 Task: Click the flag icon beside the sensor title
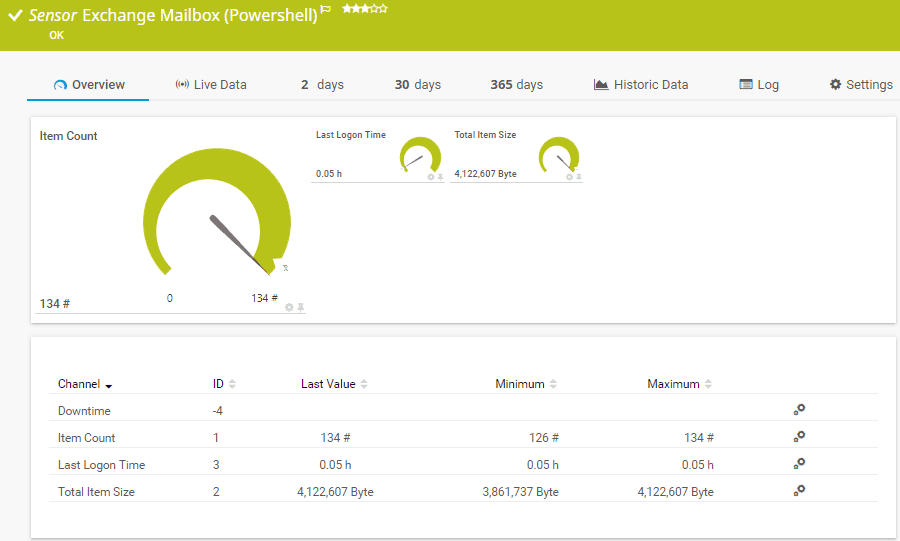[x=326, y=10]
